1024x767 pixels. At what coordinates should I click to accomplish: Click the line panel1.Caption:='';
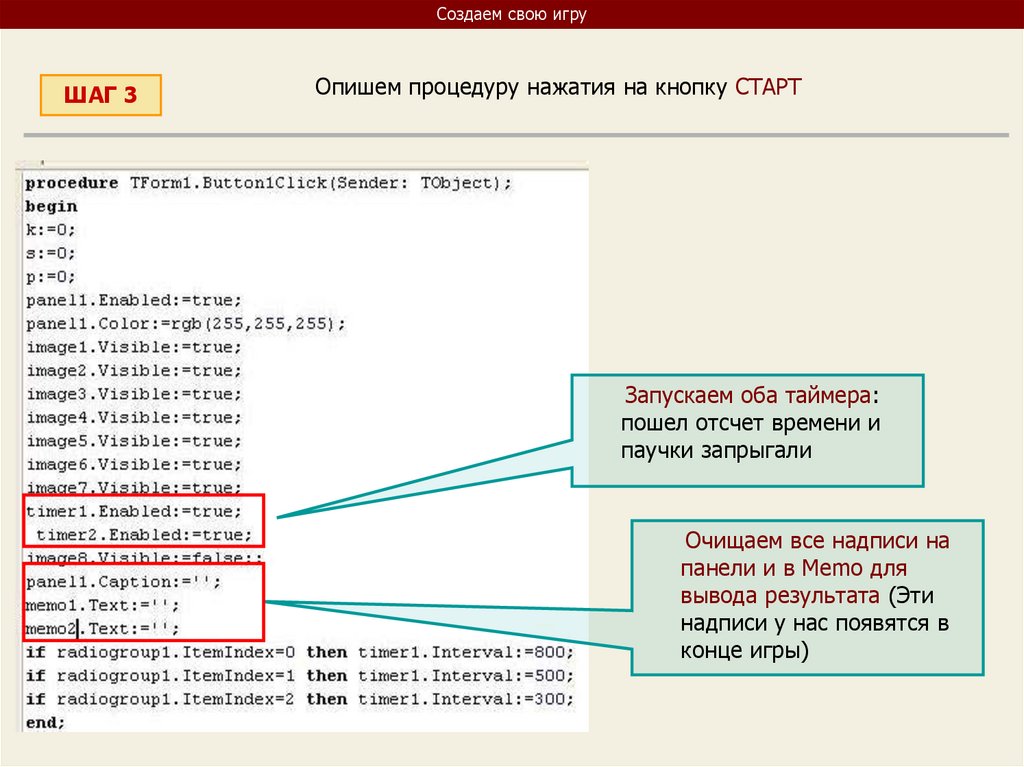(123, 582)
